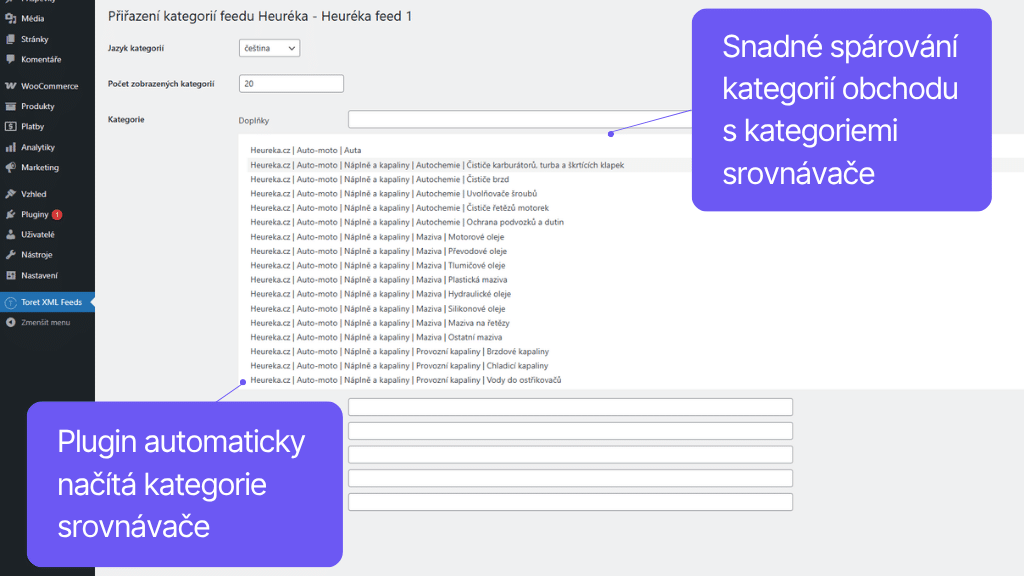This screenshot has height=576, width=1024.
Task: Click the WooCommerce logo icon
Action: (x=10, y=86)
